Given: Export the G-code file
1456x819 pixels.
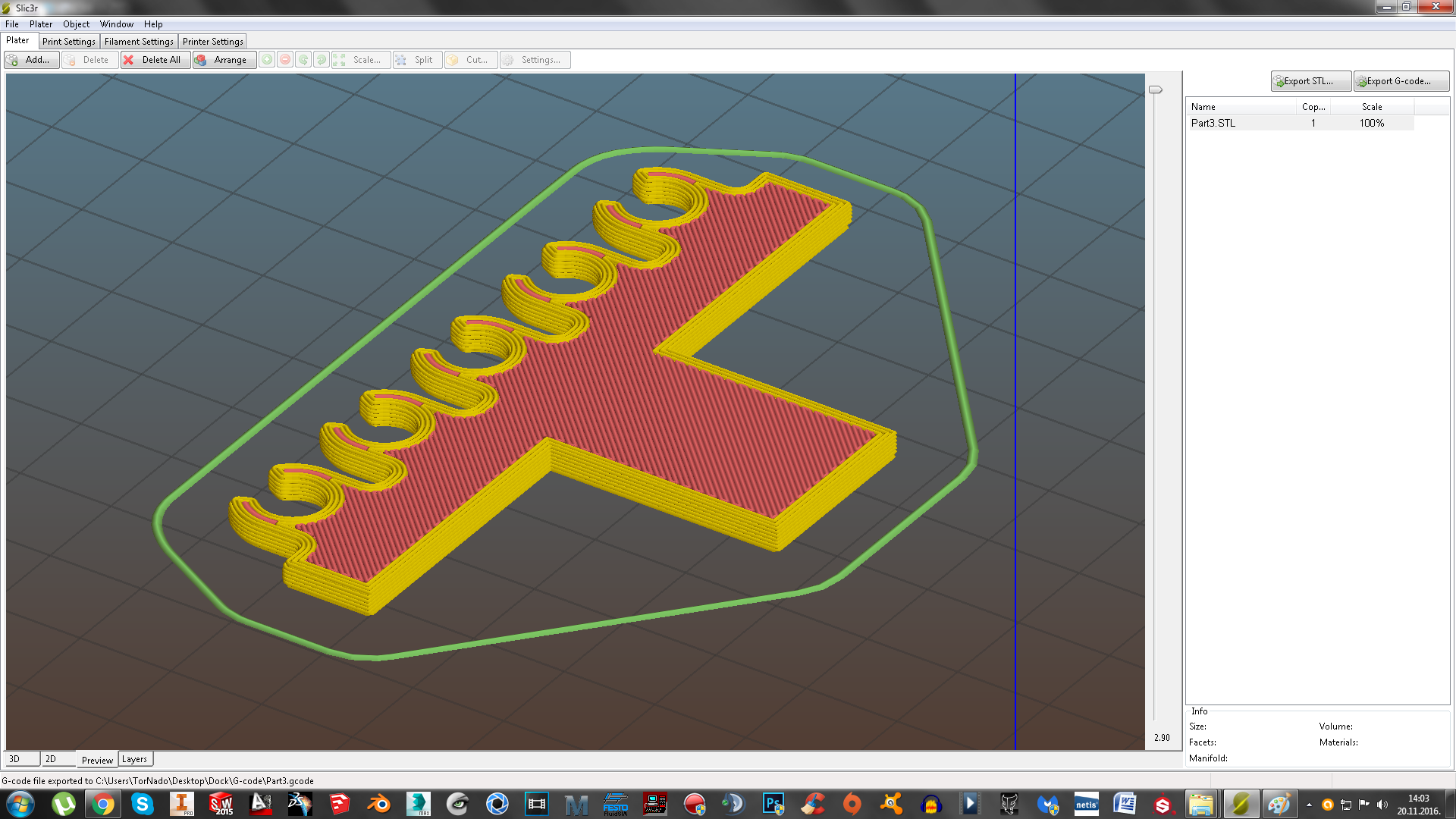Looking at the screenshot, I should 1400,81.
